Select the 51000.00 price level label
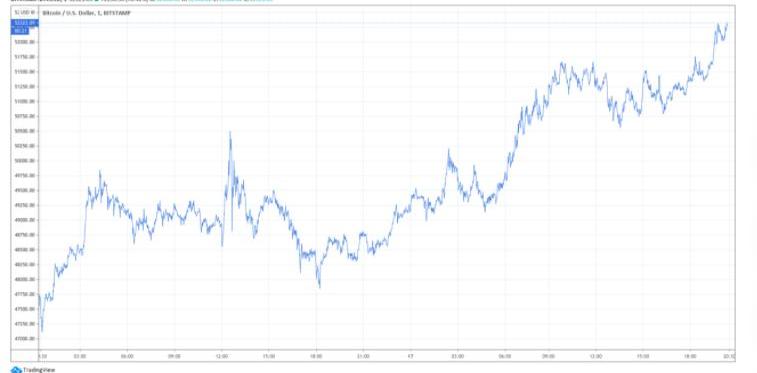The image size is (757, 373). click(x=24, y=101)
